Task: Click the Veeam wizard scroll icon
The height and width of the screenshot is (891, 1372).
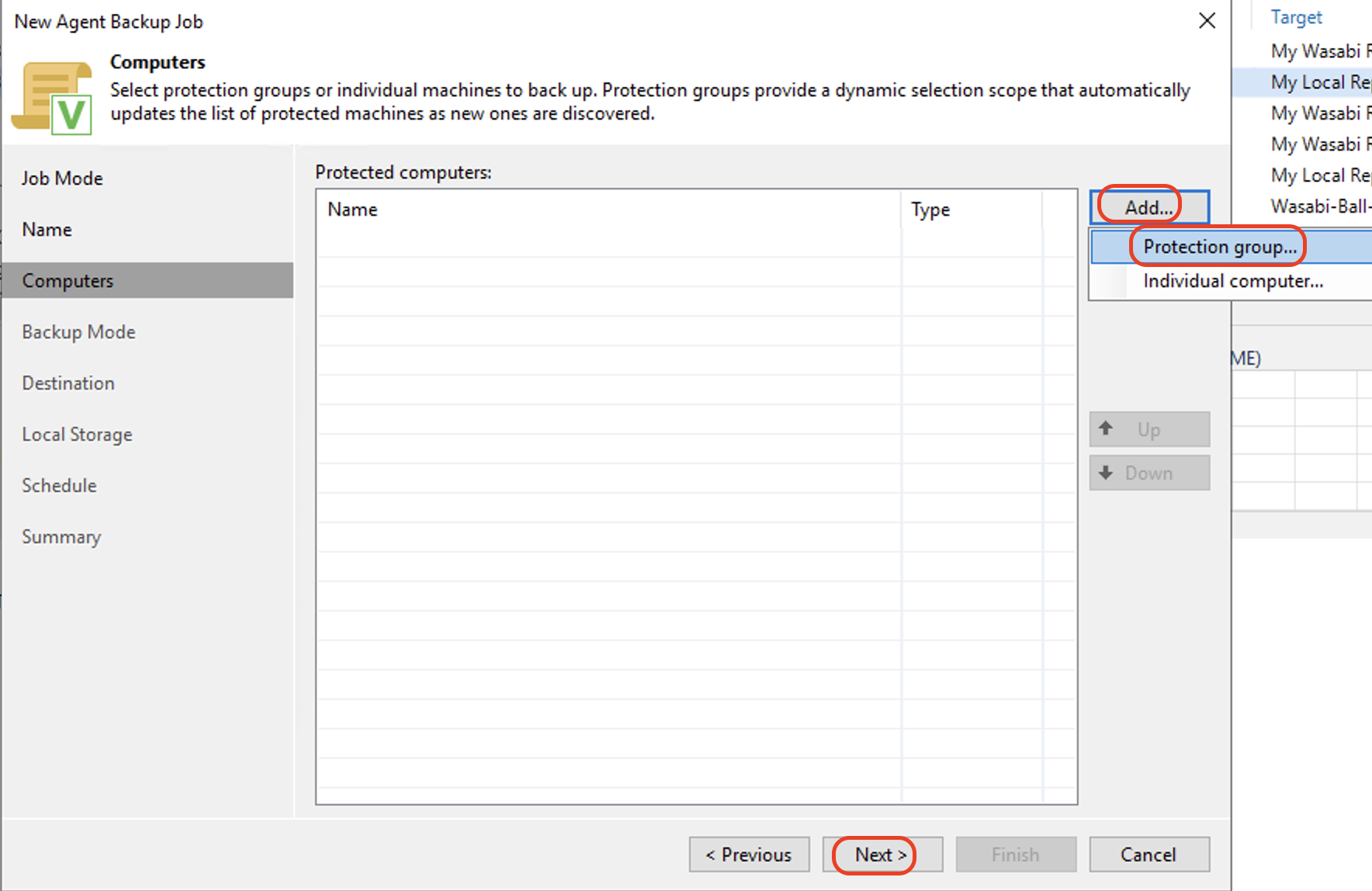Action: coord(52,99)
